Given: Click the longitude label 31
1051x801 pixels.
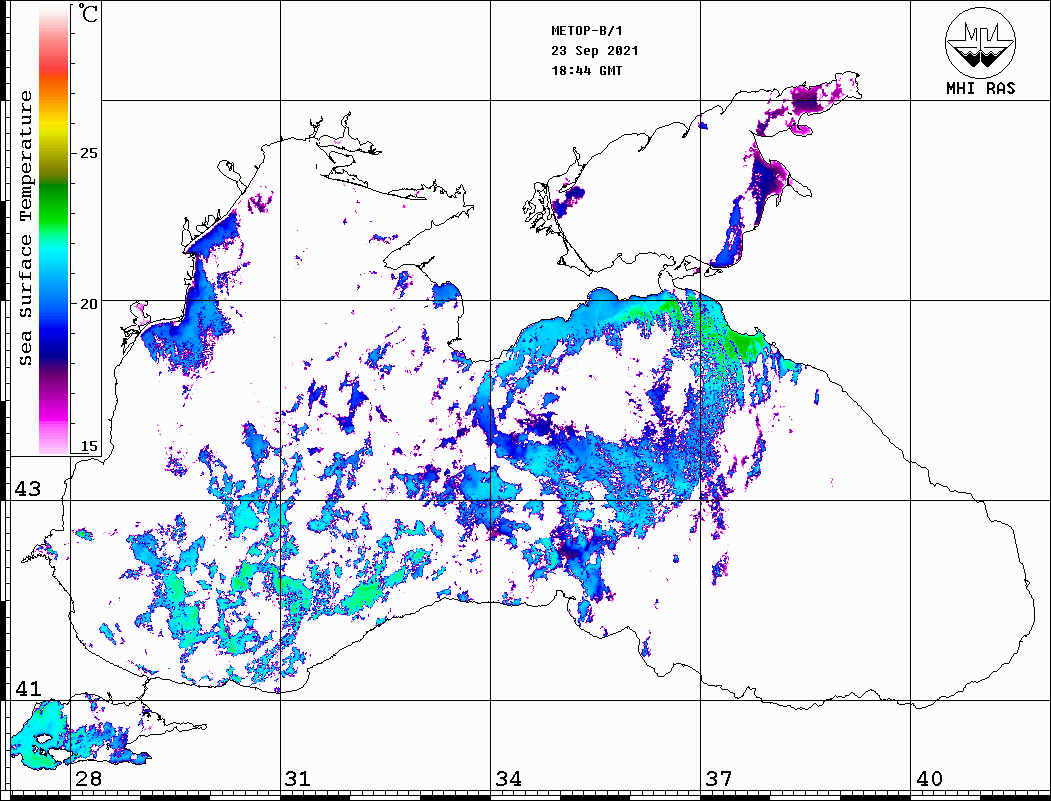Looking at the screenshot, I should tap(298, 778).
